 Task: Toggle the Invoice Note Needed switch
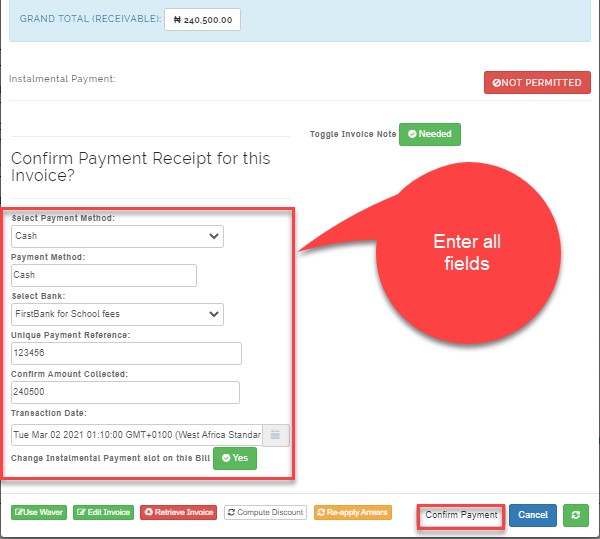coord(430,134)
